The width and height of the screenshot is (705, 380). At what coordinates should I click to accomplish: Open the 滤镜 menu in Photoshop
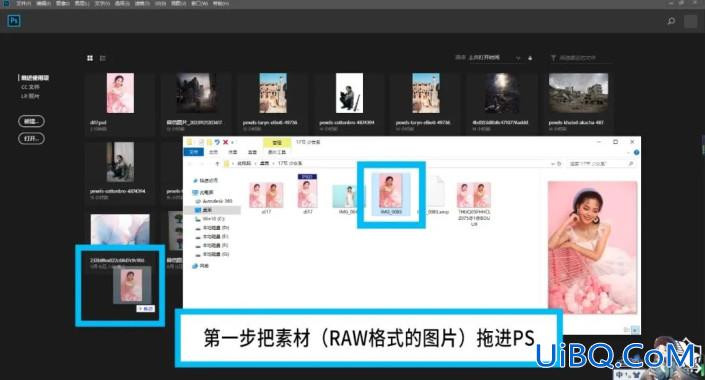[142, 4]
